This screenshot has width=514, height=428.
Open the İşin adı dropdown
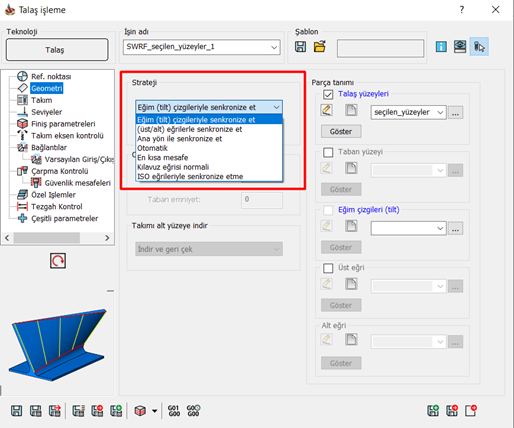(x=202, y=47)
